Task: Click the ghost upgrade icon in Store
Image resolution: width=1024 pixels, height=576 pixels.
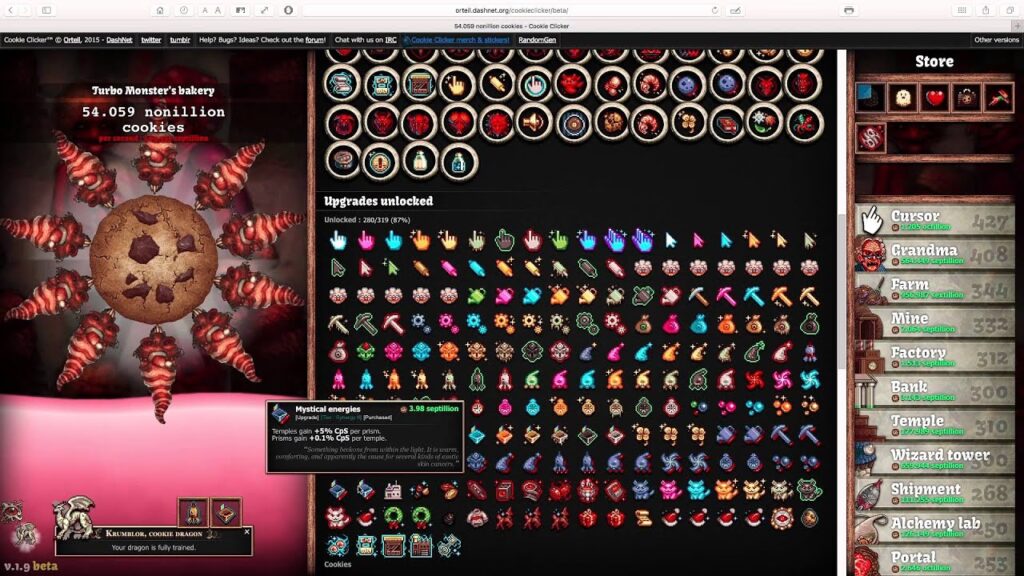Action: (903, 97)
